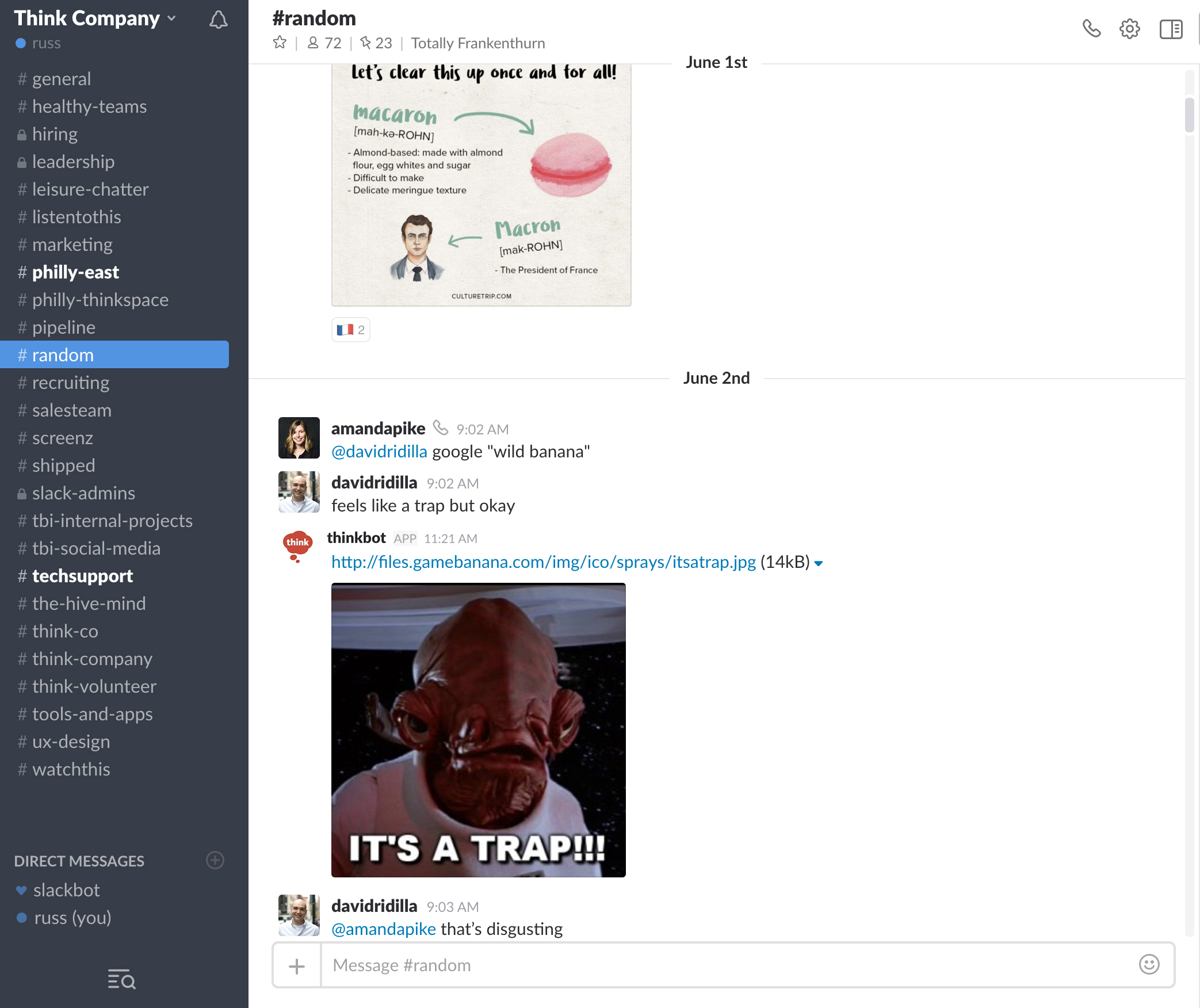
Task: Click the Direct Messages header
Action: click(x=79, y=861)
